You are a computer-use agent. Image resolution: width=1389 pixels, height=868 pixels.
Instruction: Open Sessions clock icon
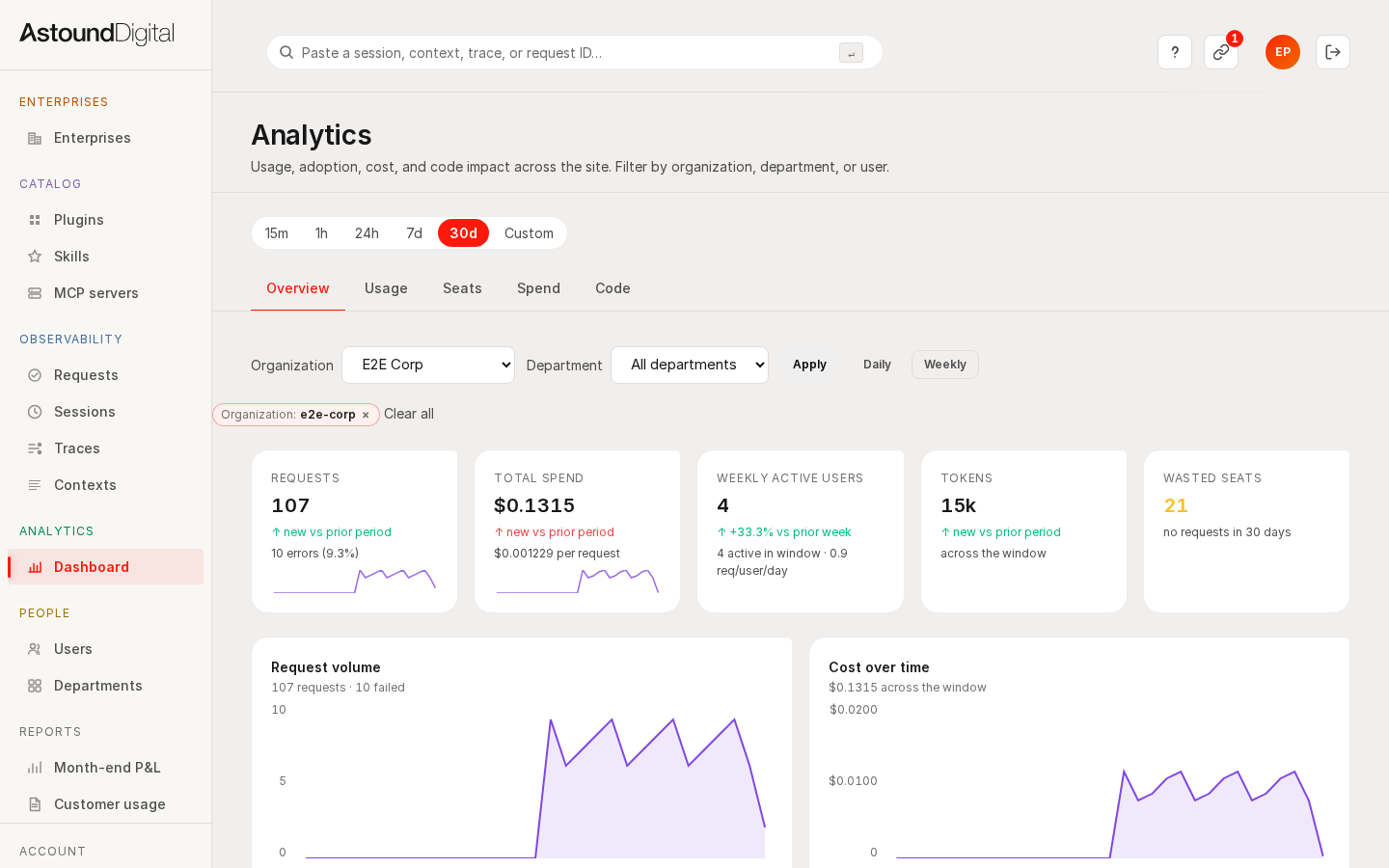(x=35, y=412)
